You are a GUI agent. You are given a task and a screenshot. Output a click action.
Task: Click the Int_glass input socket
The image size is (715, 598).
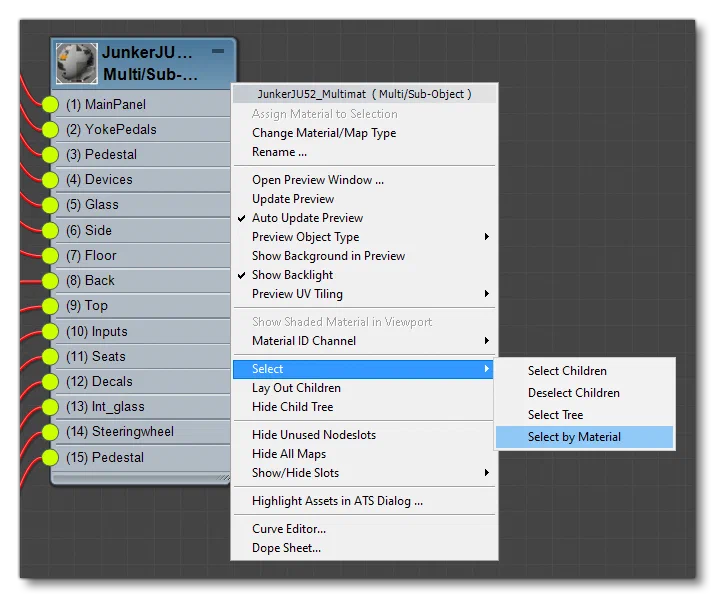50,407
